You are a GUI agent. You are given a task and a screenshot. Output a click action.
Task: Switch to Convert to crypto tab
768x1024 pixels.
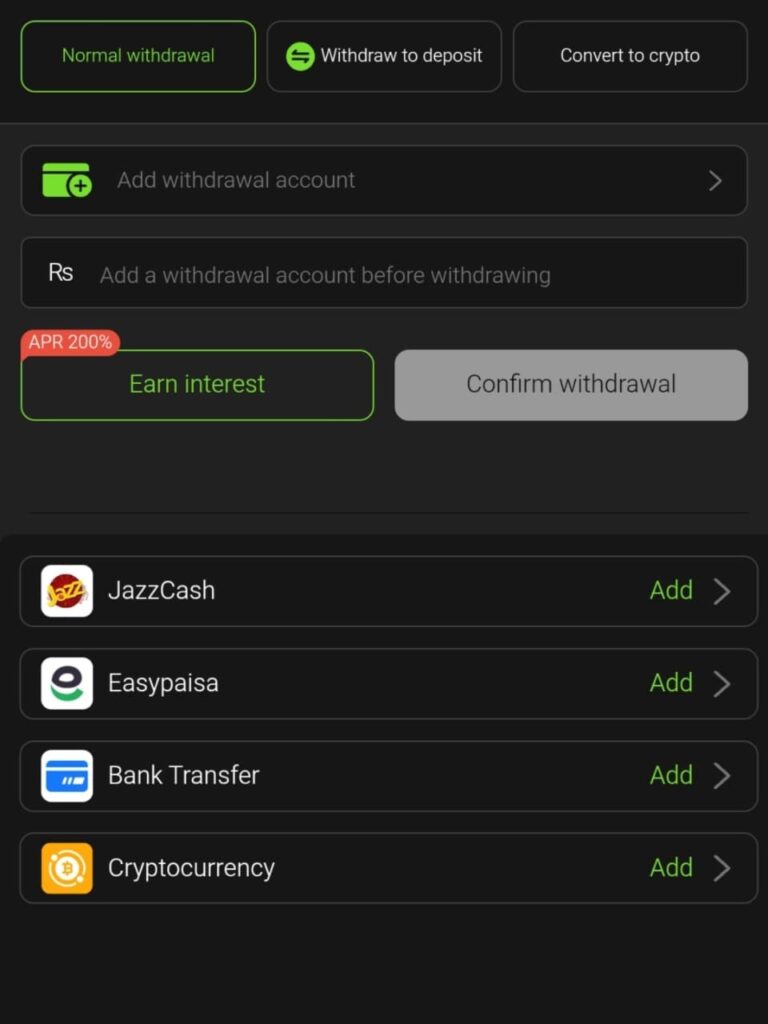pyautogui.click(x=630, y=56)
